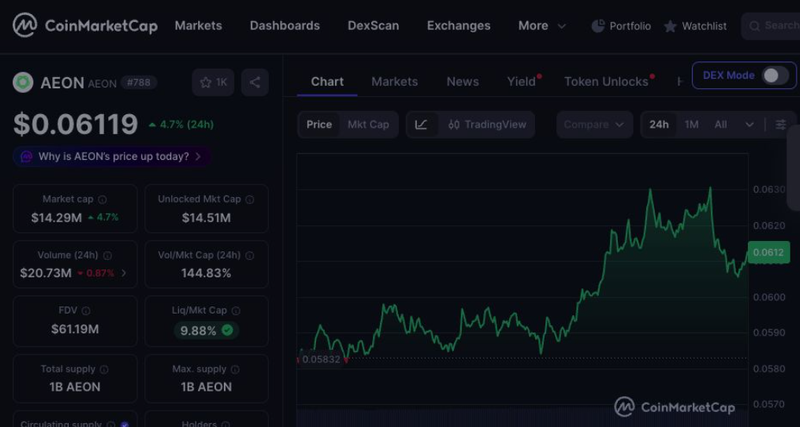800x427 pixels.
Task: Open chart settings sliders icon
Action: tap(781, 124)
